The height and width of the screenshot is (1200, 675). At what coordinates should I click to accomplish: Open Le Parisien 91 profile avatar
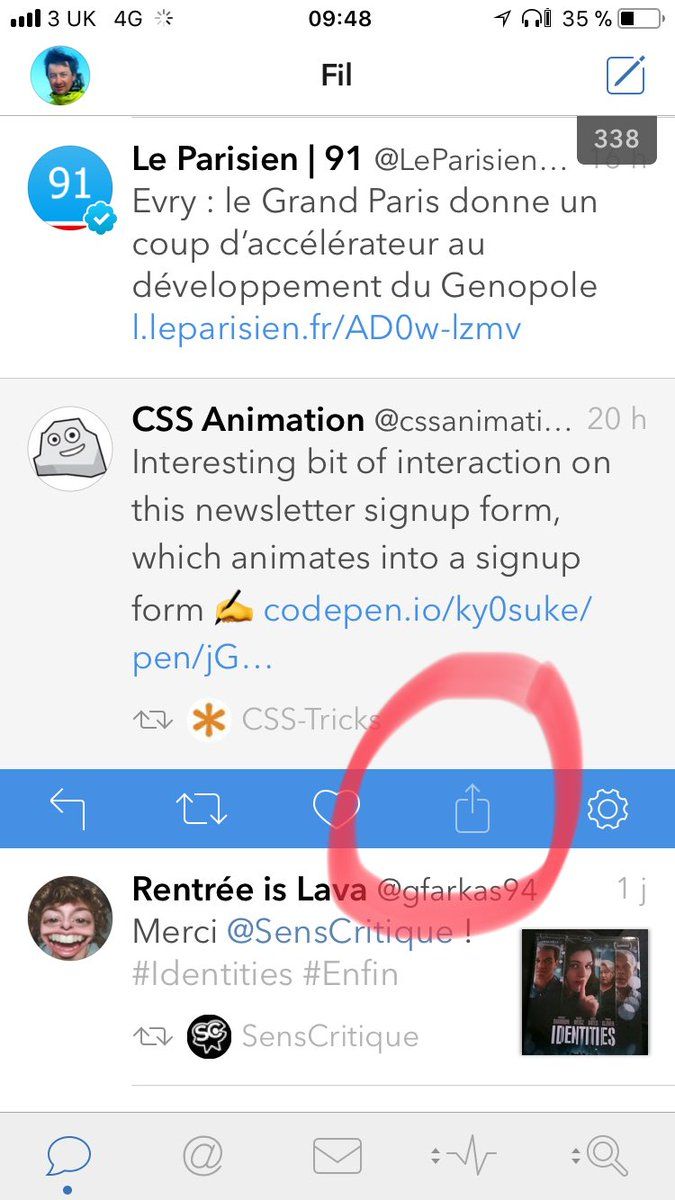click(x=70, y=189)
